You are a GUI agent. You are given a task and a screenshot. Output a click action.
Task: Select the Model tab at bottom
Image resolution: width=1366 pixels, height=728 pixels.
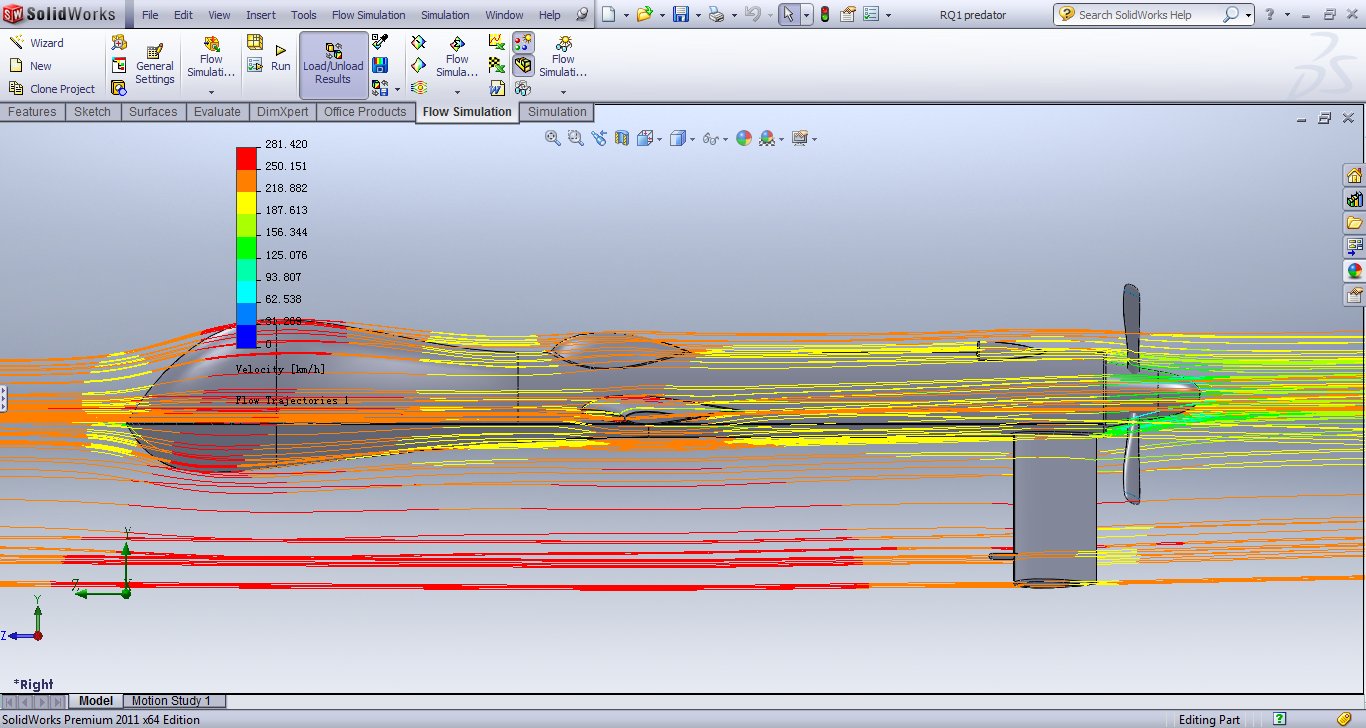(x=96, y=701)
